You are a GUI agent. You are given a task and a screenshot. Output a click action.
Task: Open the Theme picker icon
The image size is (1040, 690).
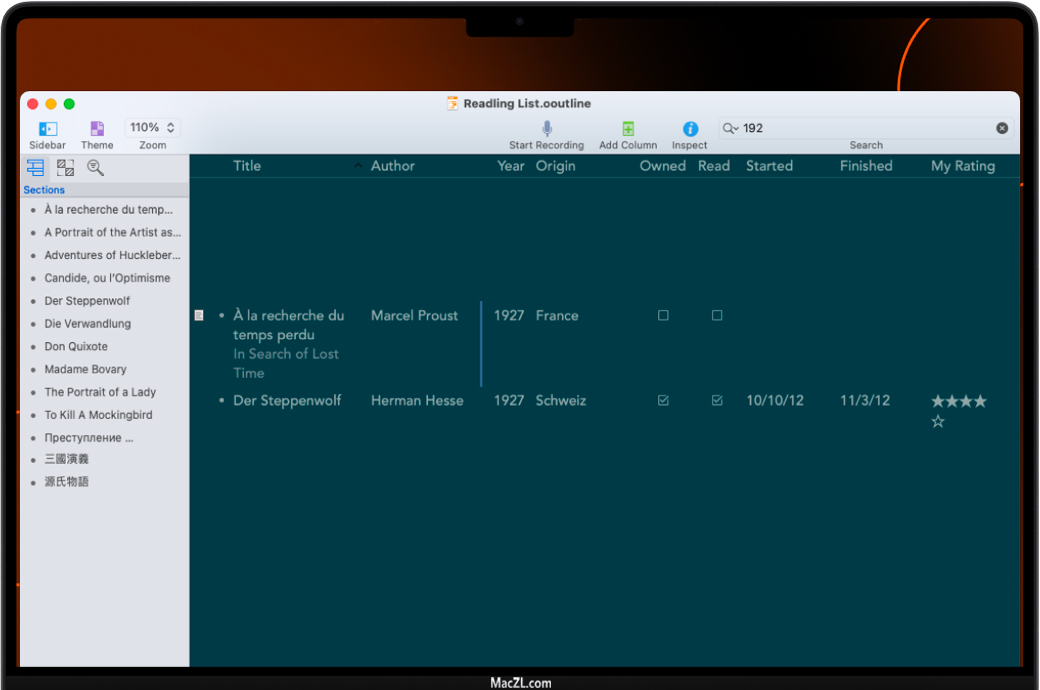pyautogui.click(x=97, y=129)
